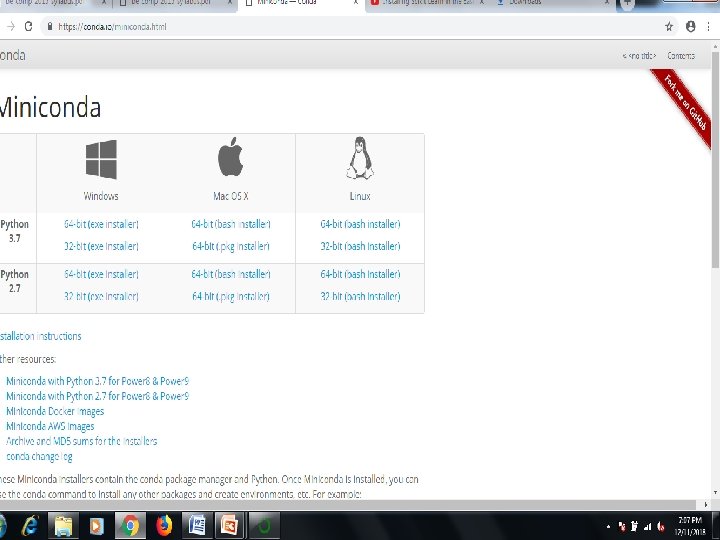
Task: Click the Linux penguin icon
Action: 360,158
